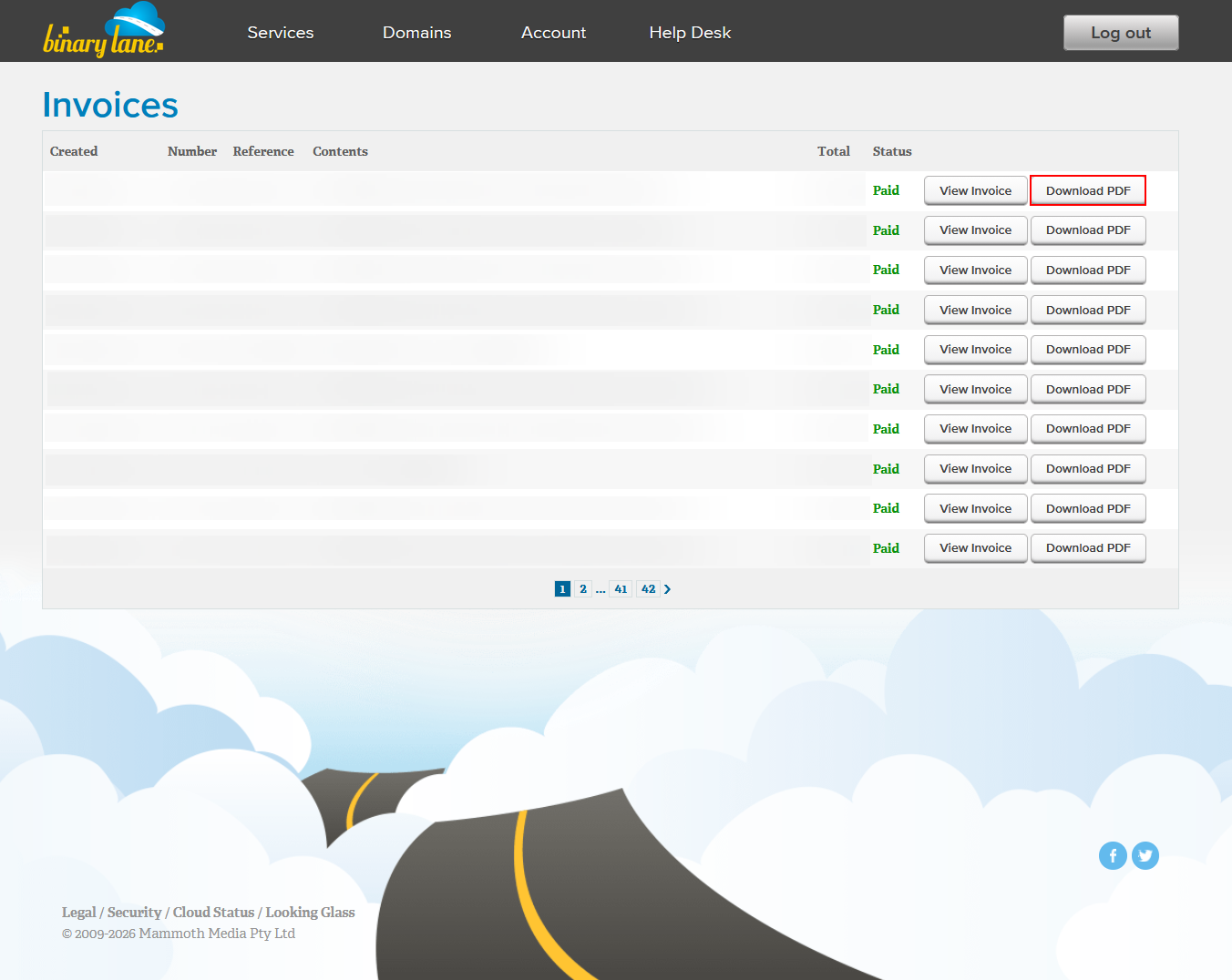This screenshot has width=1232, height=980.
Task: Download PDF for the last invoice row
Action: pyautogui.click(x=1088, y=548)
